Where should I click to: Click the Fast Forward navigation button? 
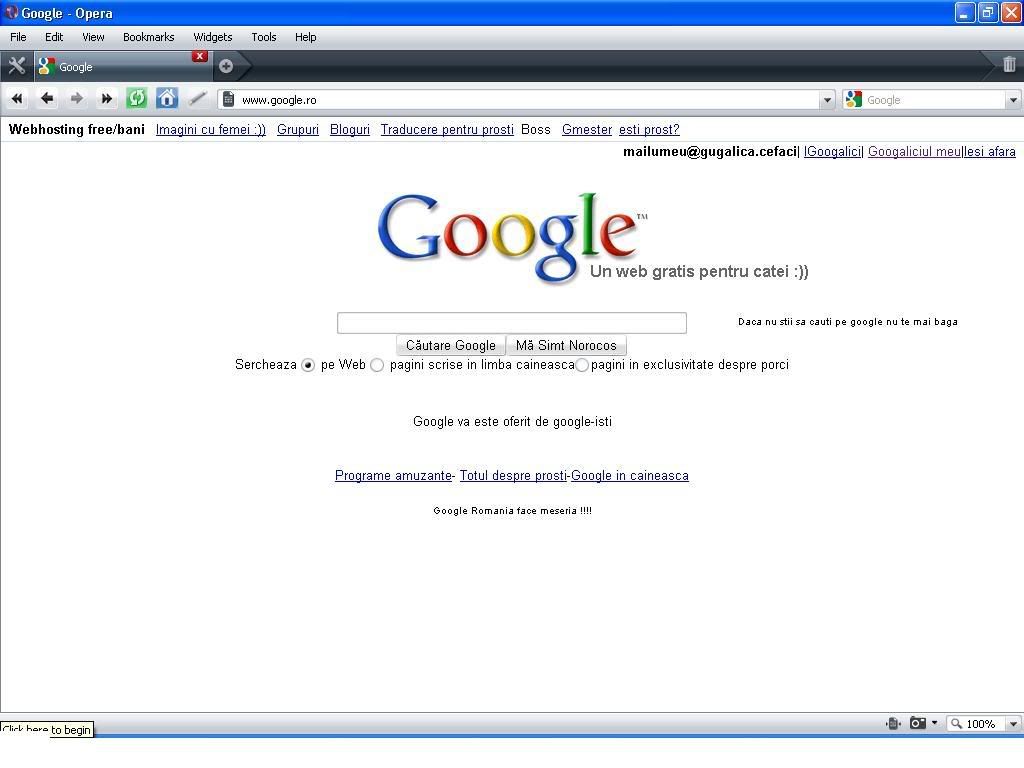(106, 98)
